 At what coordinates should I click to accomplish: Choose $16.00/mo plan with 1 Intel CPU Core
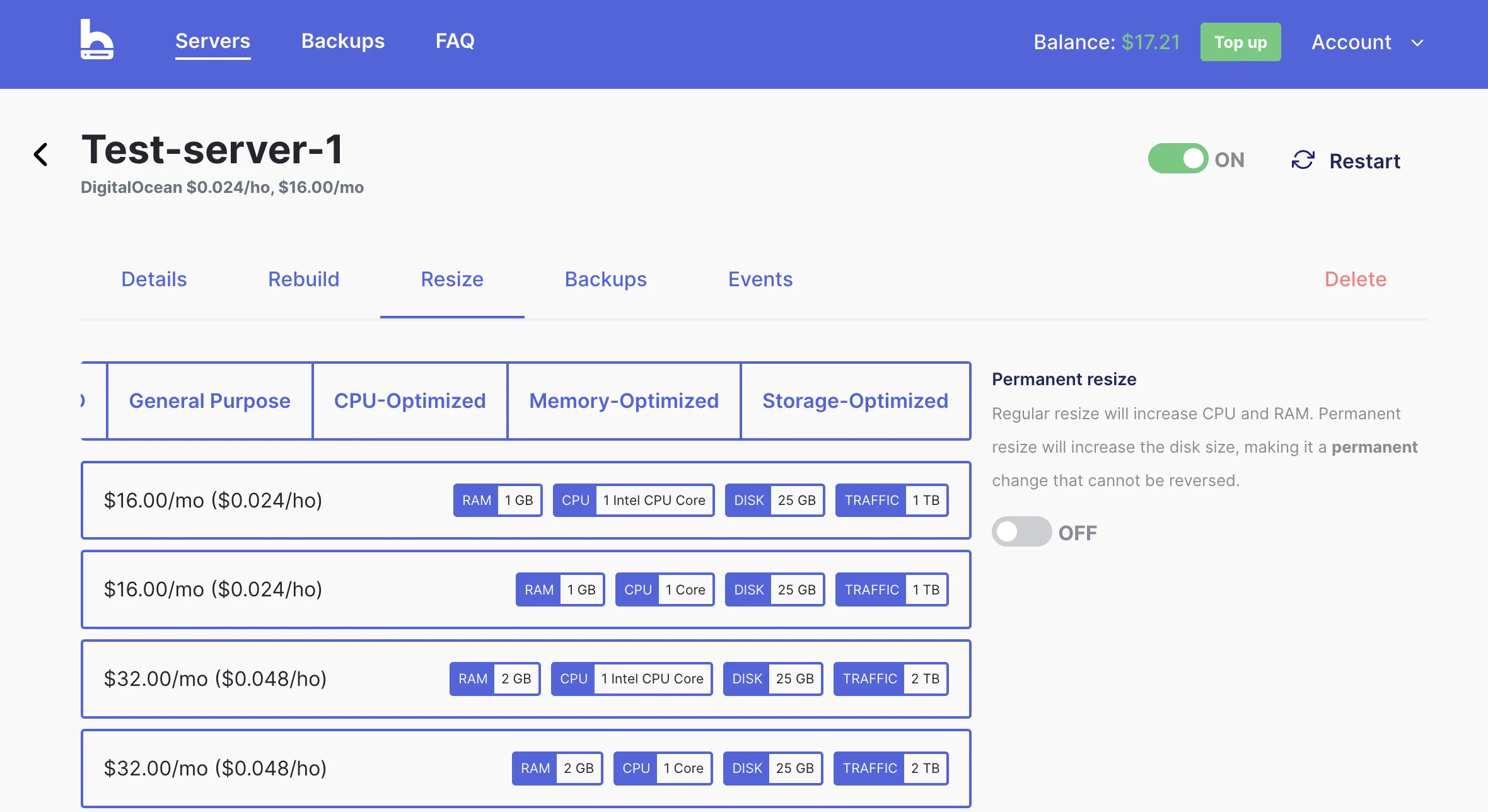(526, 500)
